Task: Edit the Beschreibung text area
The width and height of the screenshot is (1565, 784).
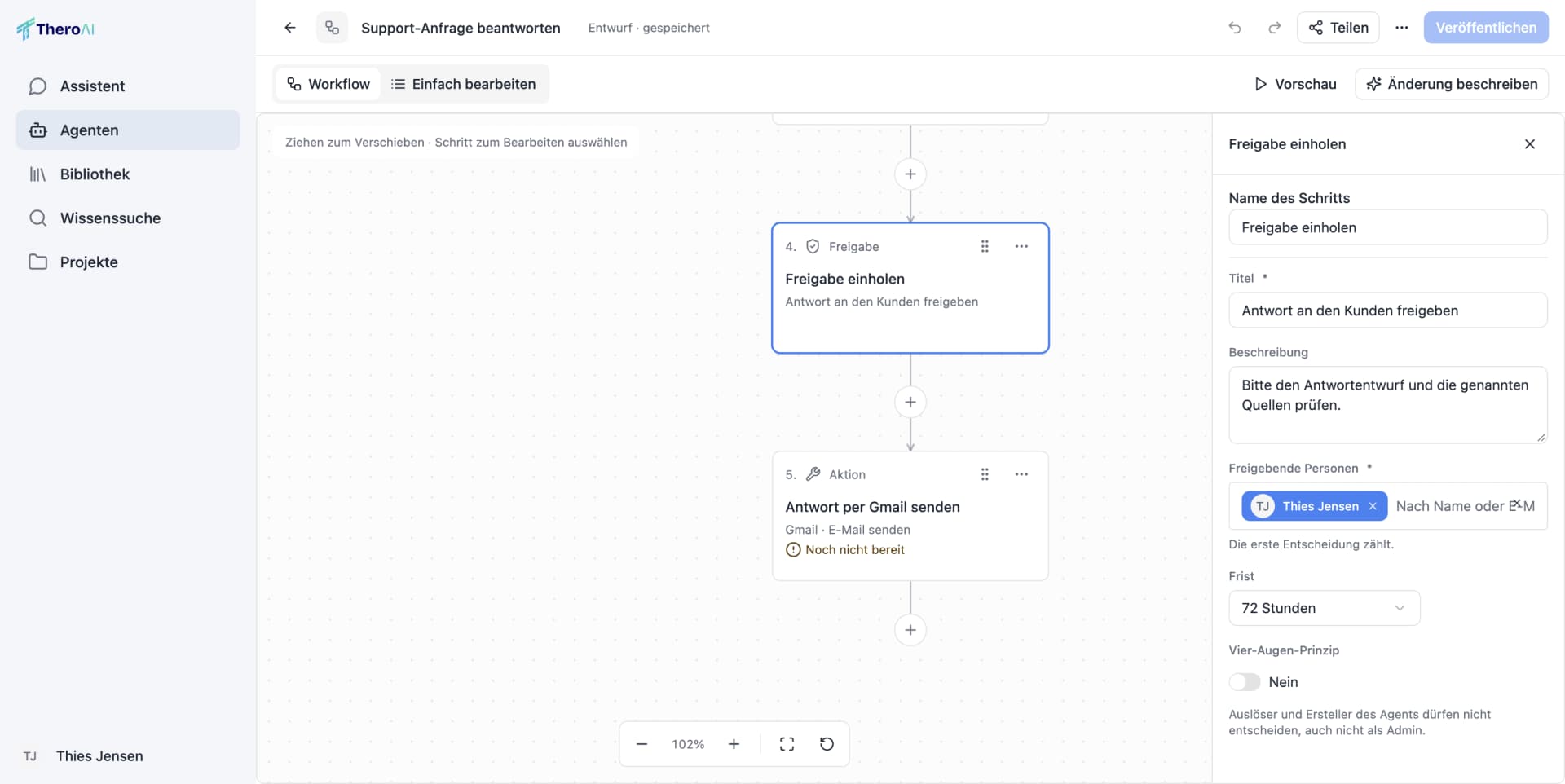Action: coord(1388,405)
